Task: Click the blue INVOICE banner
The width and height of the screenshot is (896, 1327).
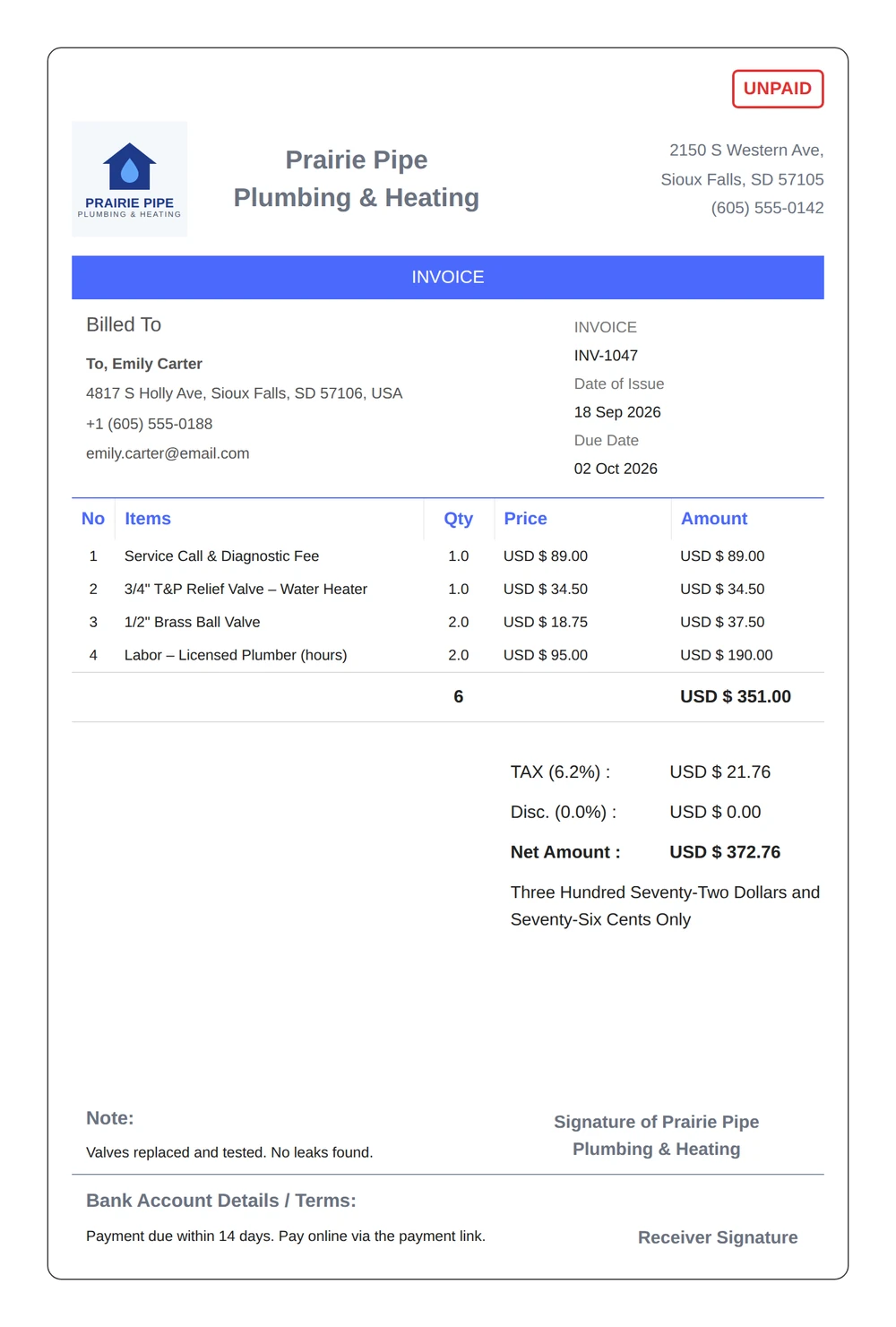Action: click(x=448, y=278)
